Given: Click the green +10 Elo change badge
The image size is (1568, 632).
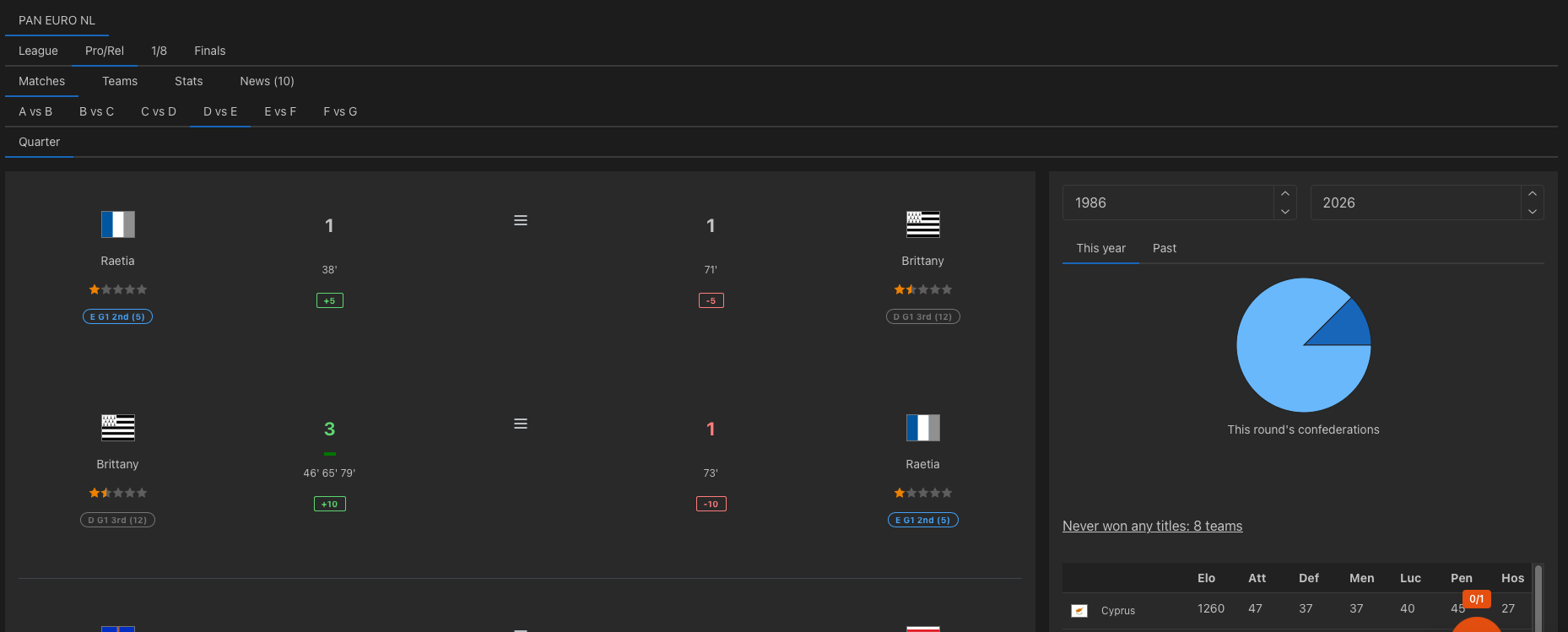Looking at the screenshot, I should (x=329, y=504).
